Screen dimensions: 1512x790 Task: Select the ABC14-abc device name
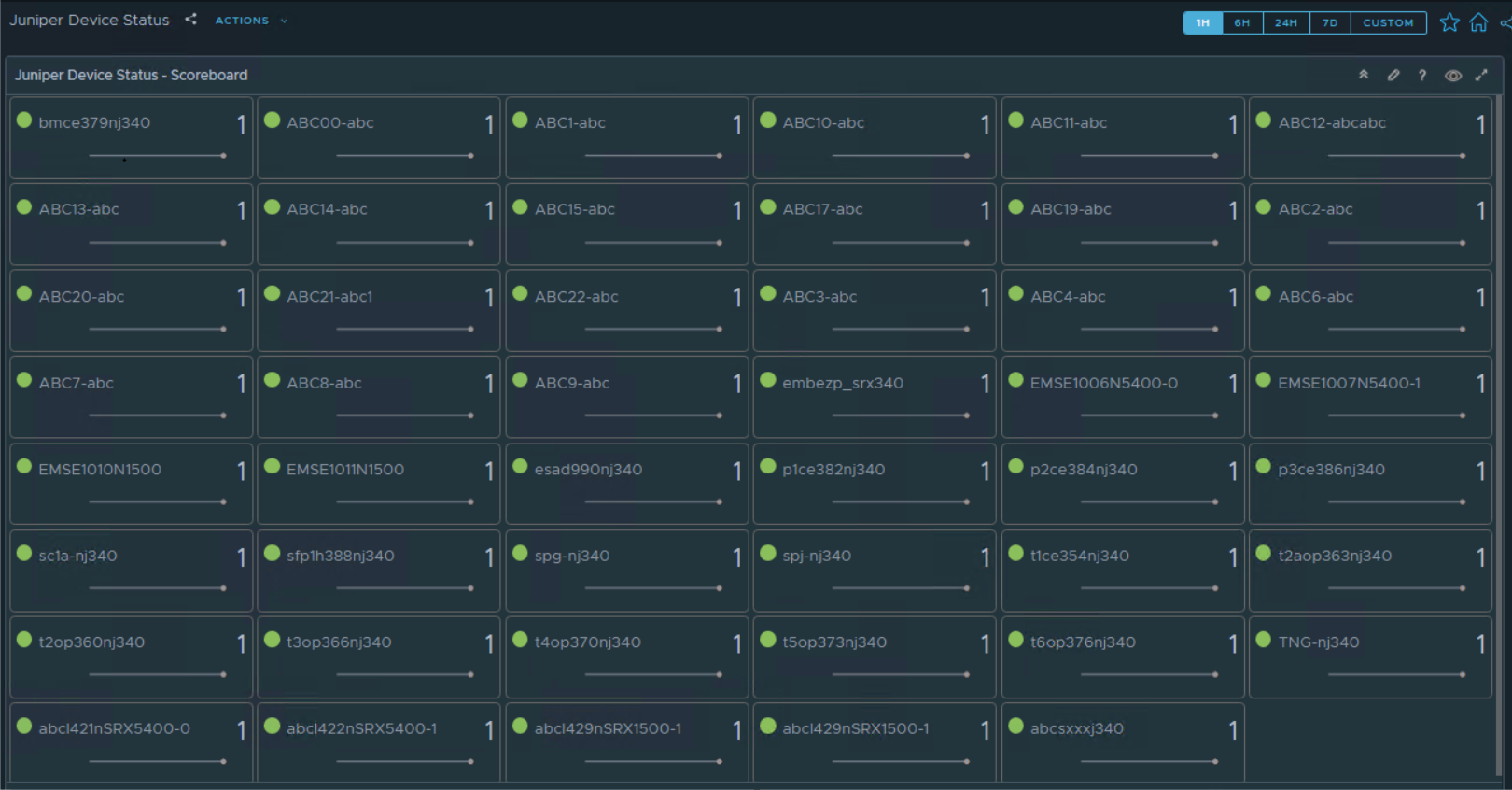(x=327, y=209)
